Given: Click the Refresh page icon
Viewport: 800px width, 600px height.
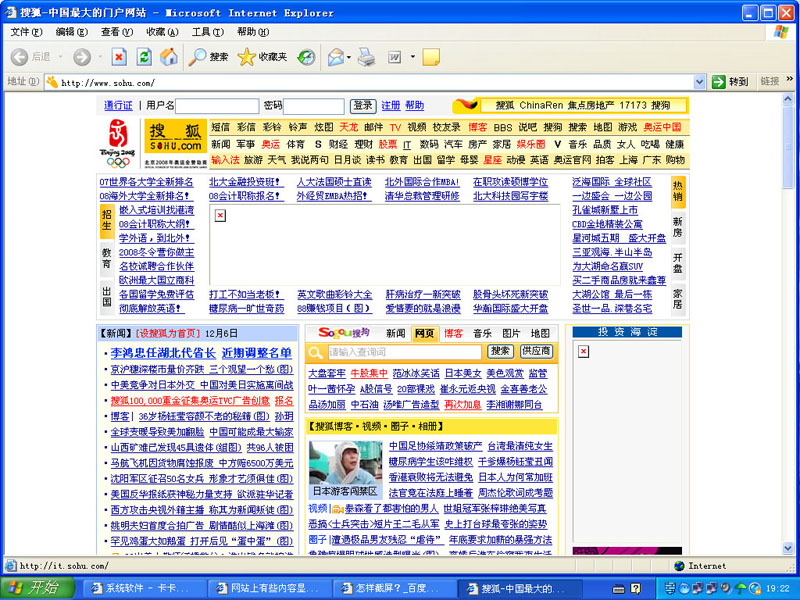Looking at the screenshot, I should pyautogui.click(x=144, y=57).
